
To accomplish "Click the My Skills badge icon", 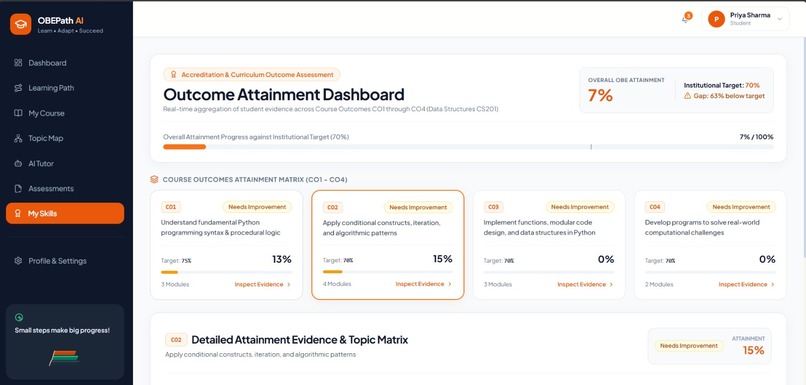I will tap(18, 213).
